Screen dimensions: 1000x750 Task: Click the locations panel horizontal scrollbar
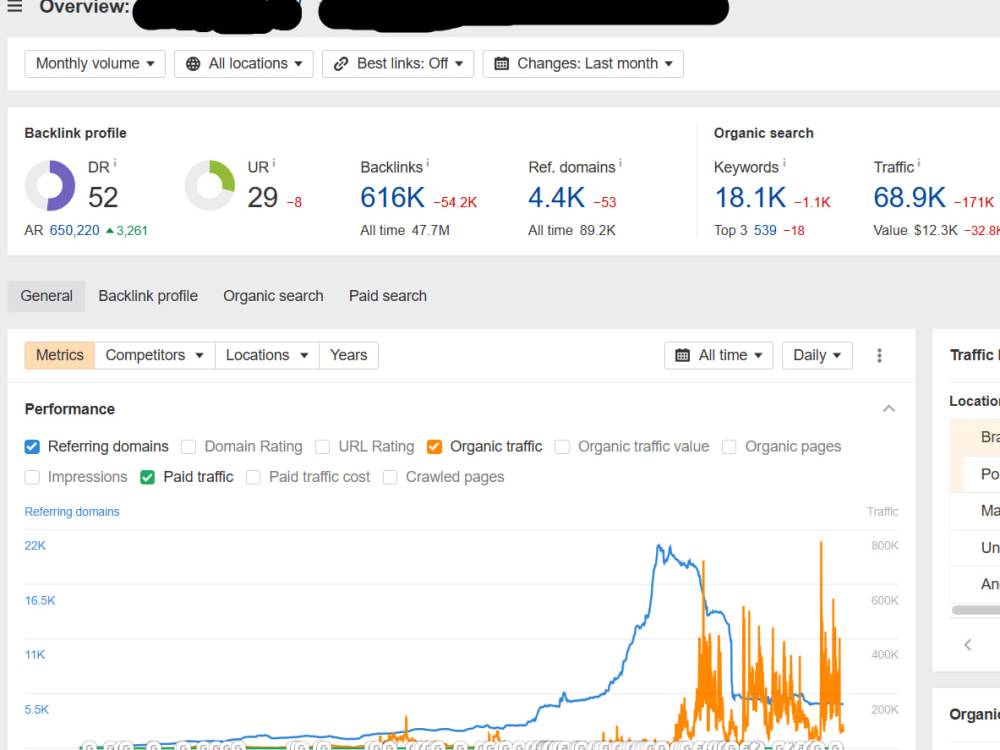[976, 610]
